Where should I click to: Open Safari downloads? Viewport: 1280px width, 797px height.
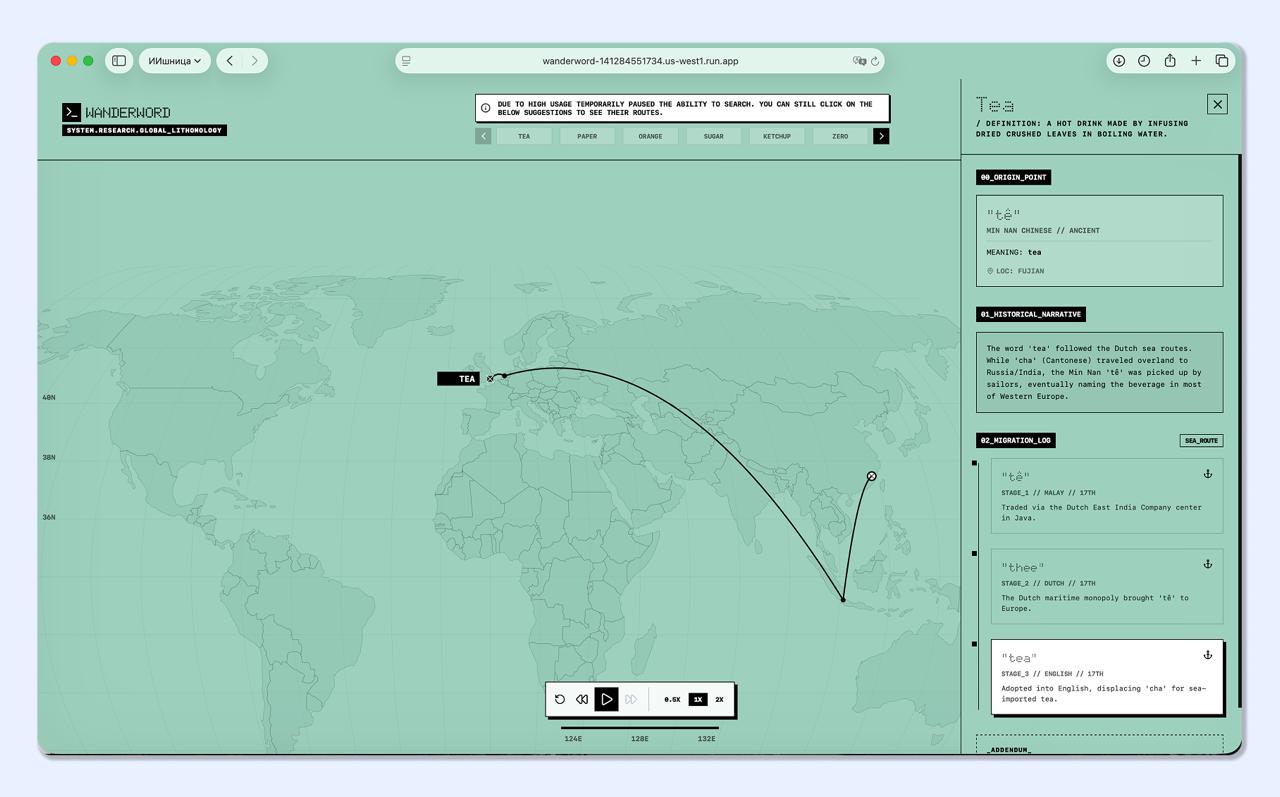click(1119, 61)
